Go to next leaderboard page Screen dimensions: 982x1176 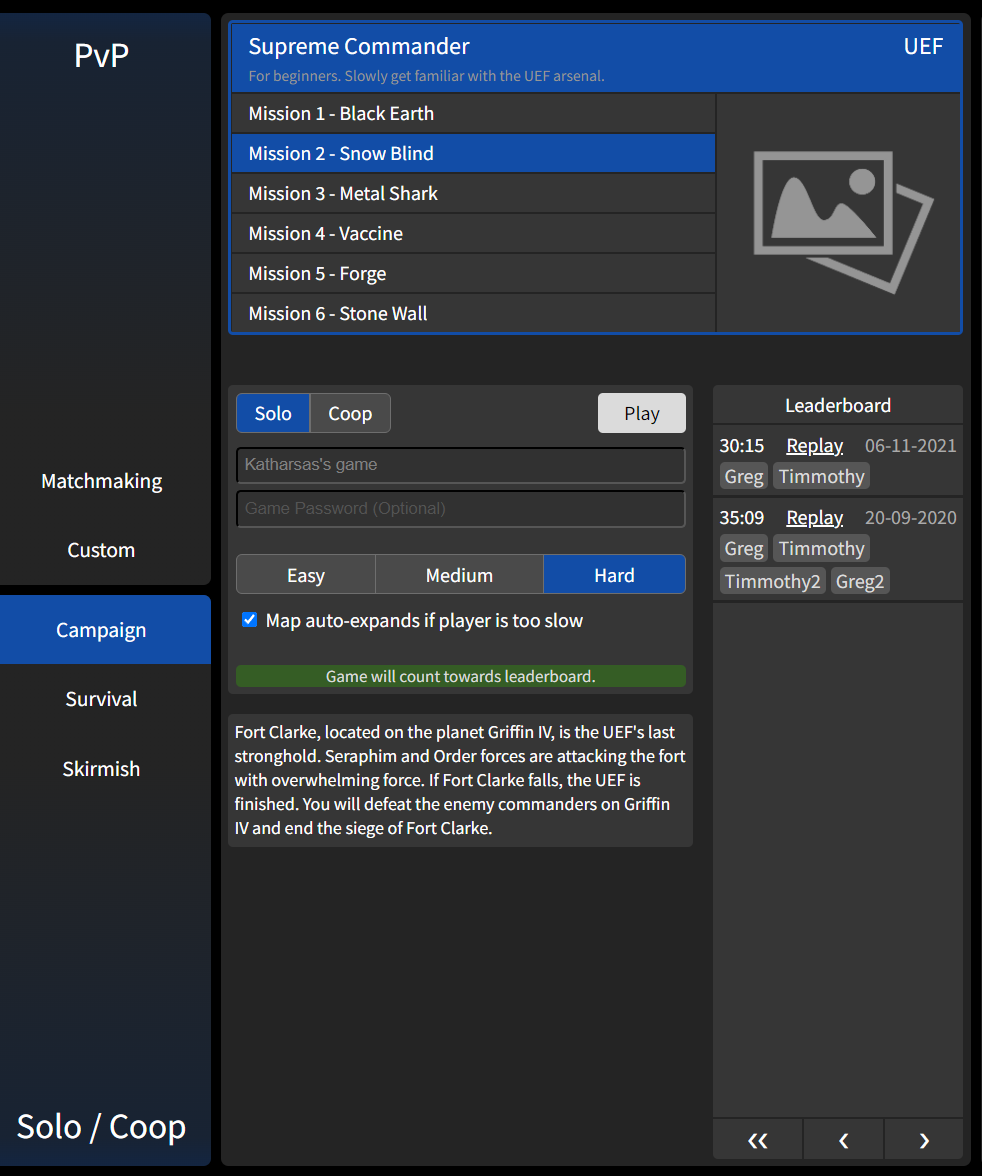(924, 1140)
